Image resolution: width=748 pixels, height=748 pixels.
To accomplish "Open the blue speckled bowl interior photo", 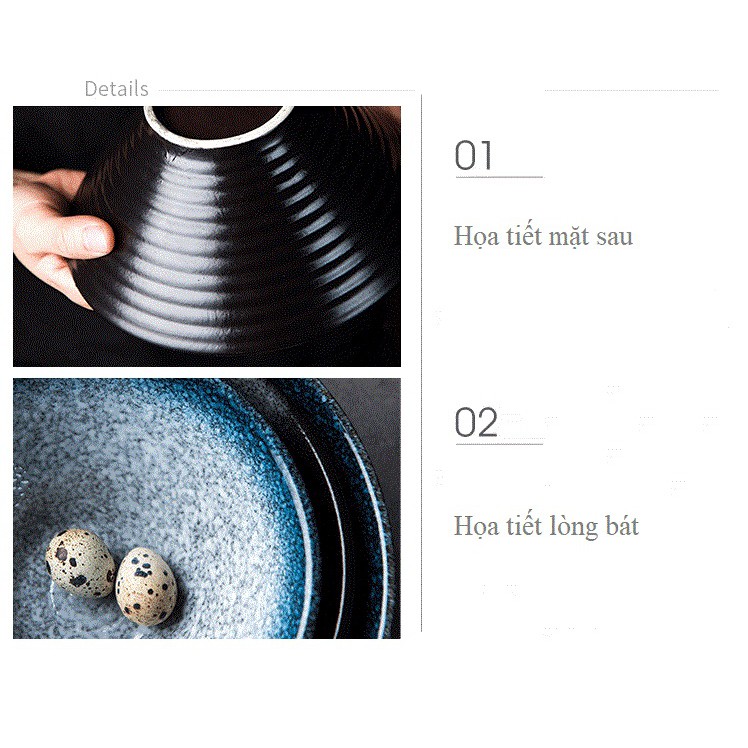I will coord(207,509).
